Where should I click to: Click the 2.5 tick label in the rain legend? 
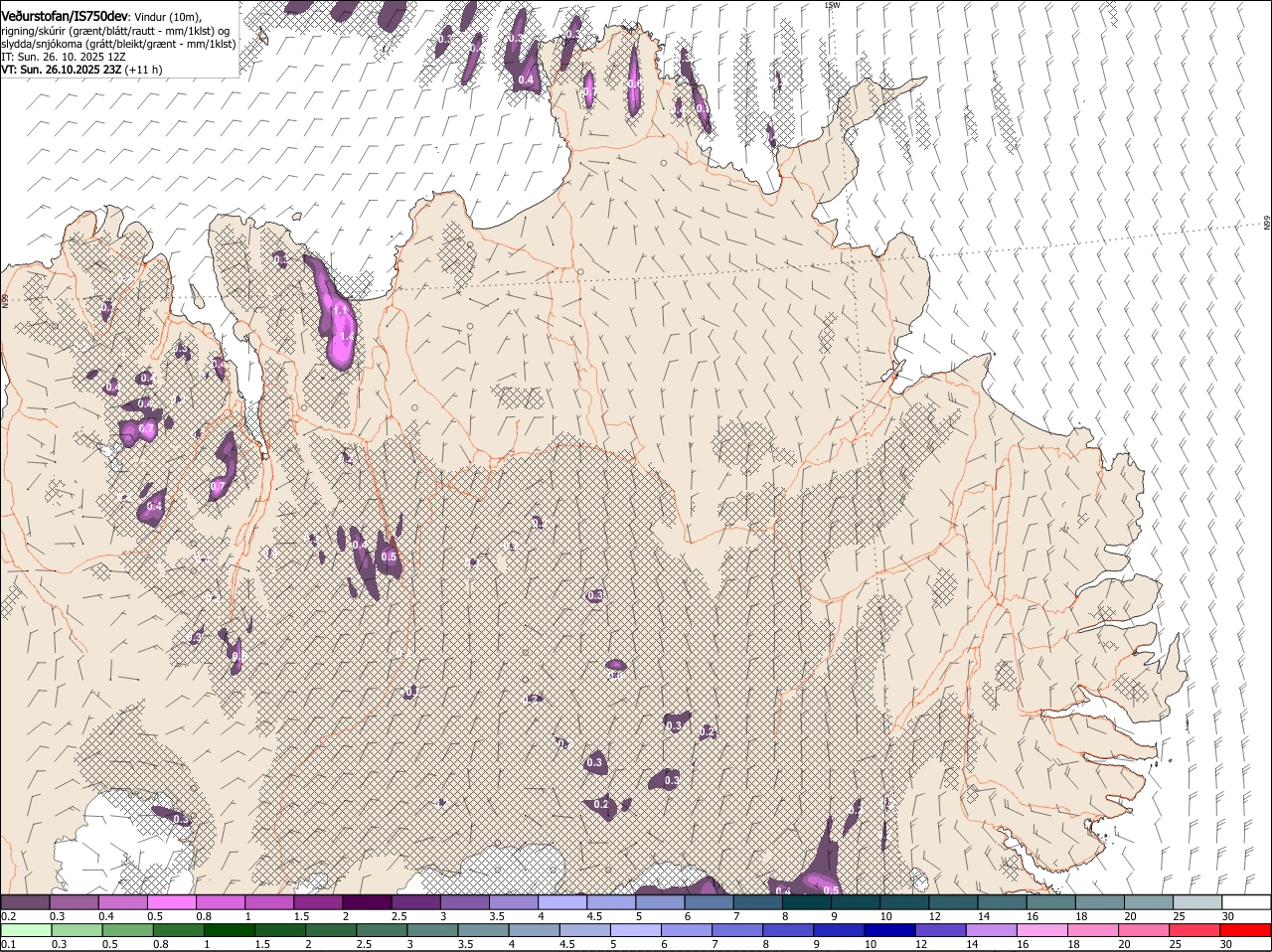pyautogui.click(x=365, y=944)
